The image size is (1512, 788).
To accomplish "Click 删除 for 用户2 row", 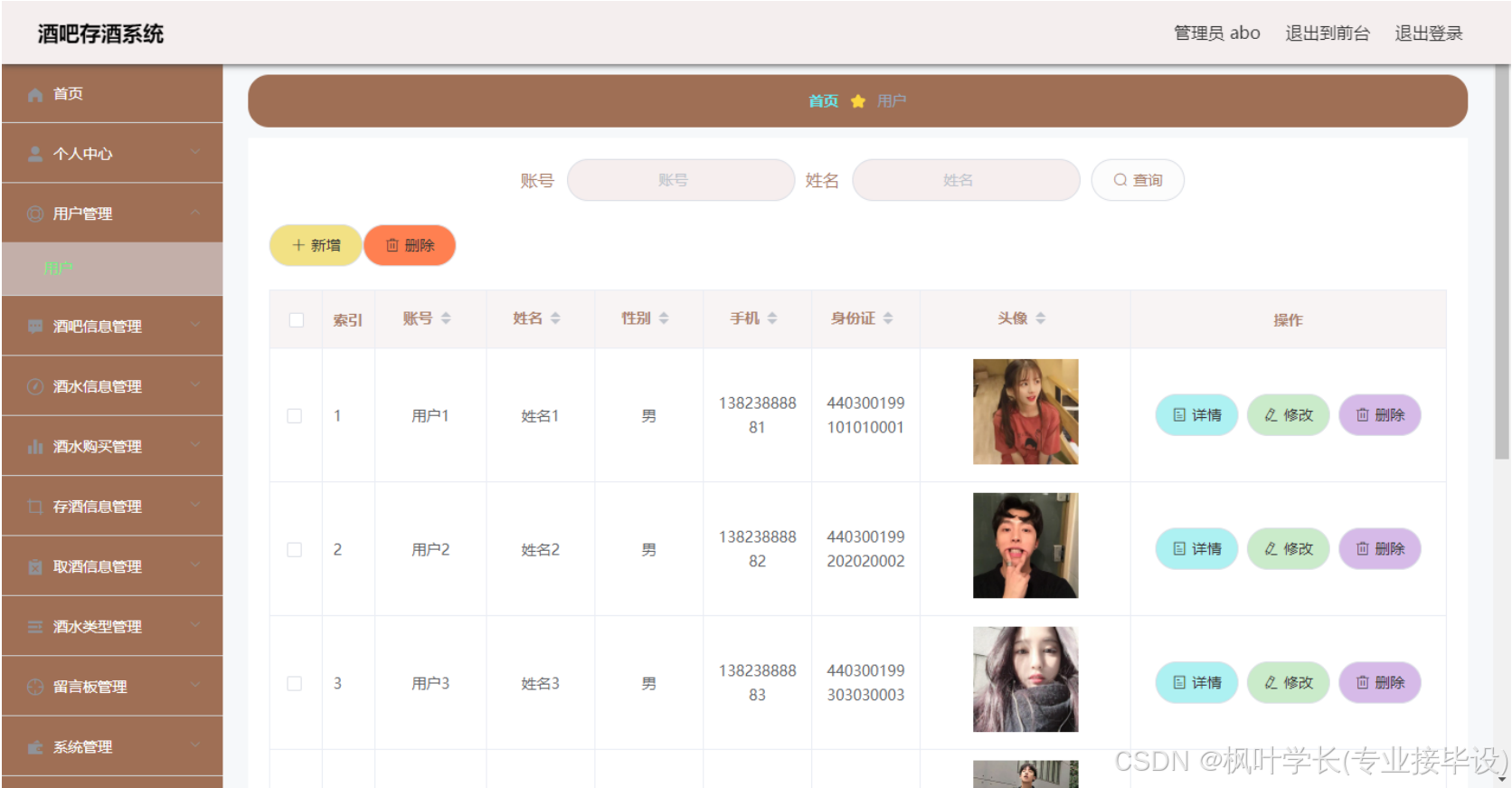I will tap(1380, 549).
